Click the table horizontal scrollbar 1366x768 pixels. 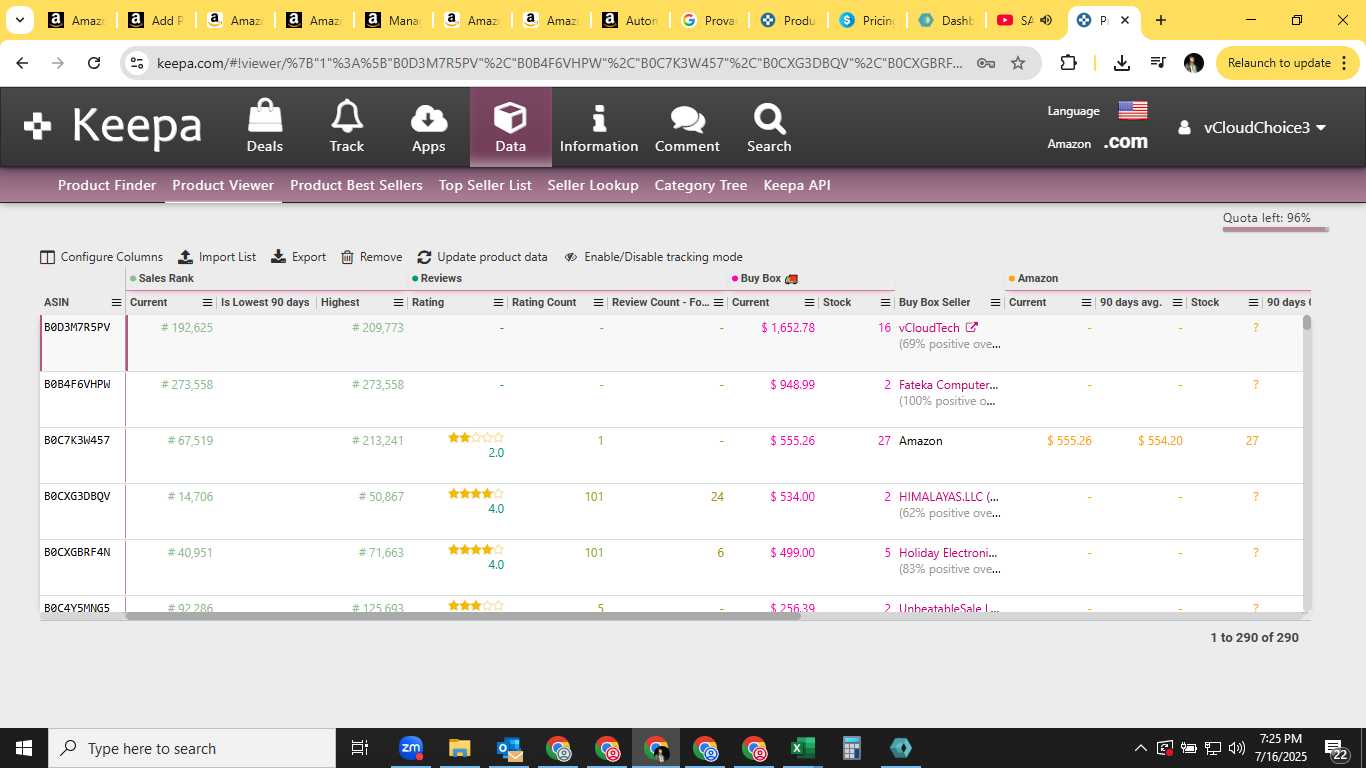[463, 615]
